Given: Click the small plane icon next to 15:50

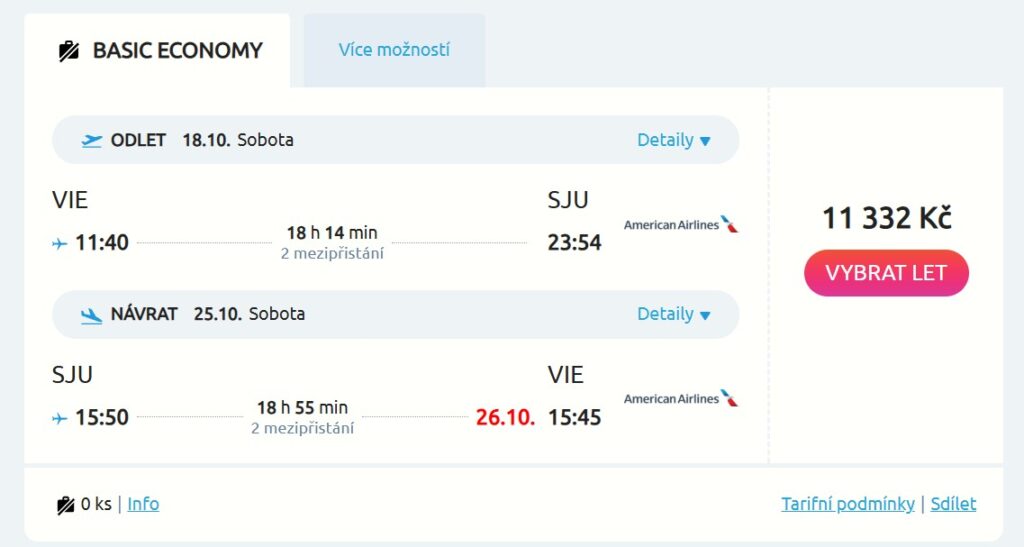Looking at the screenshot, I should pos(60,418).
